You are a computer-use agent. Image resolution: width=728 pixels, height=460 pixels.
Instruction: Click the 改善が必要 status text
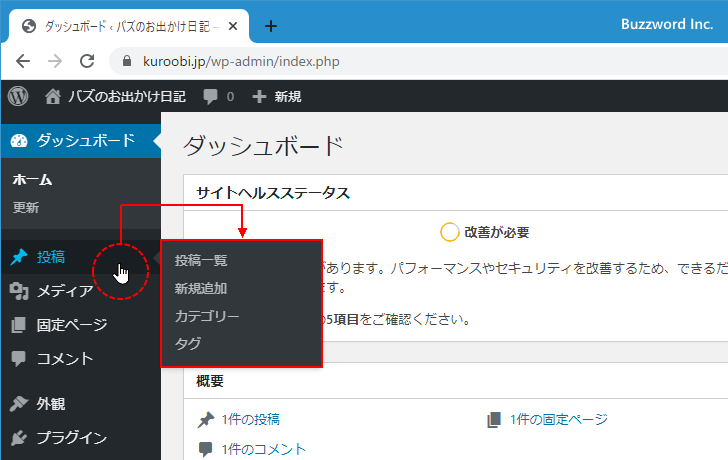(x=497, y=232)
